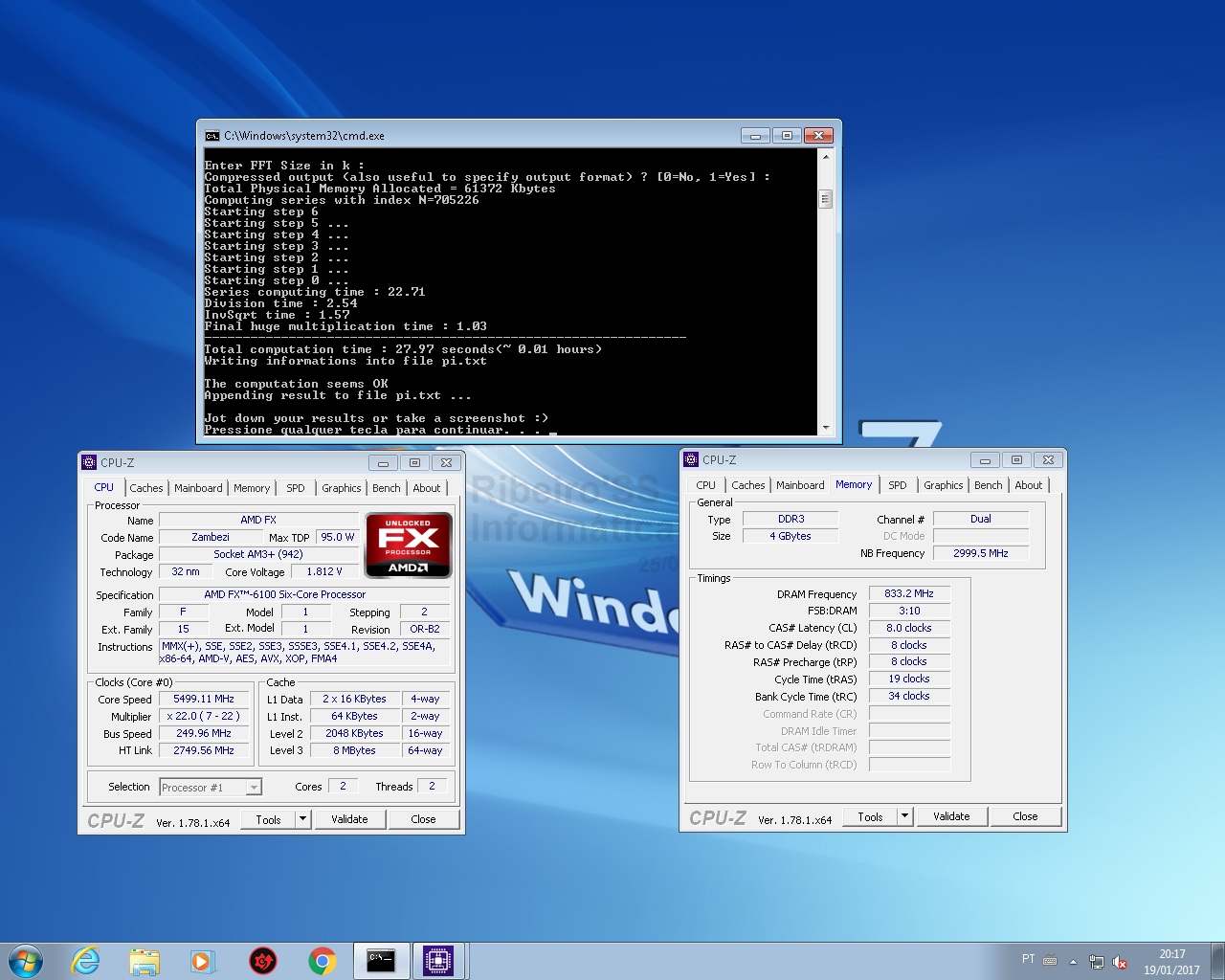Open Memory tab in left CPU-Z window

(x=252, y=488)
